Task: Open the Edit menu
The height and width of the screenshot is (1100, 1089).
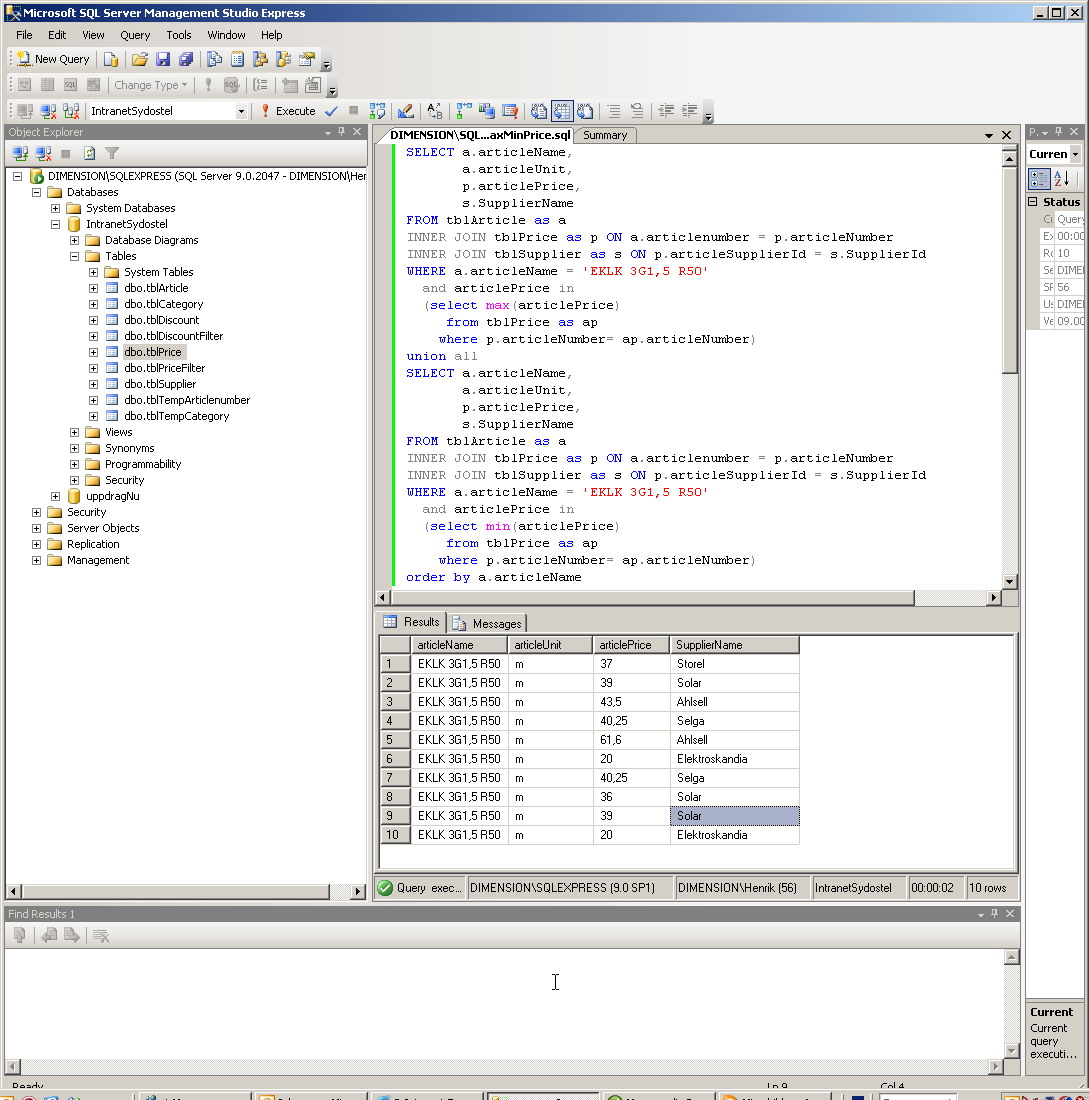Action: (57, 35)
